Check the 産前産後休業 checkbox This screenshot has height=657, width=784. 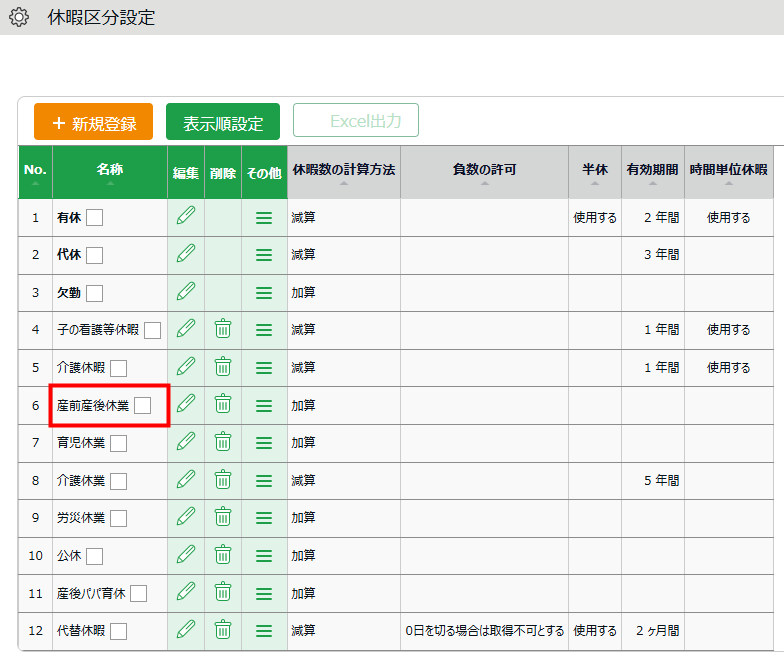pyautogui.click(x=142, y=406)
